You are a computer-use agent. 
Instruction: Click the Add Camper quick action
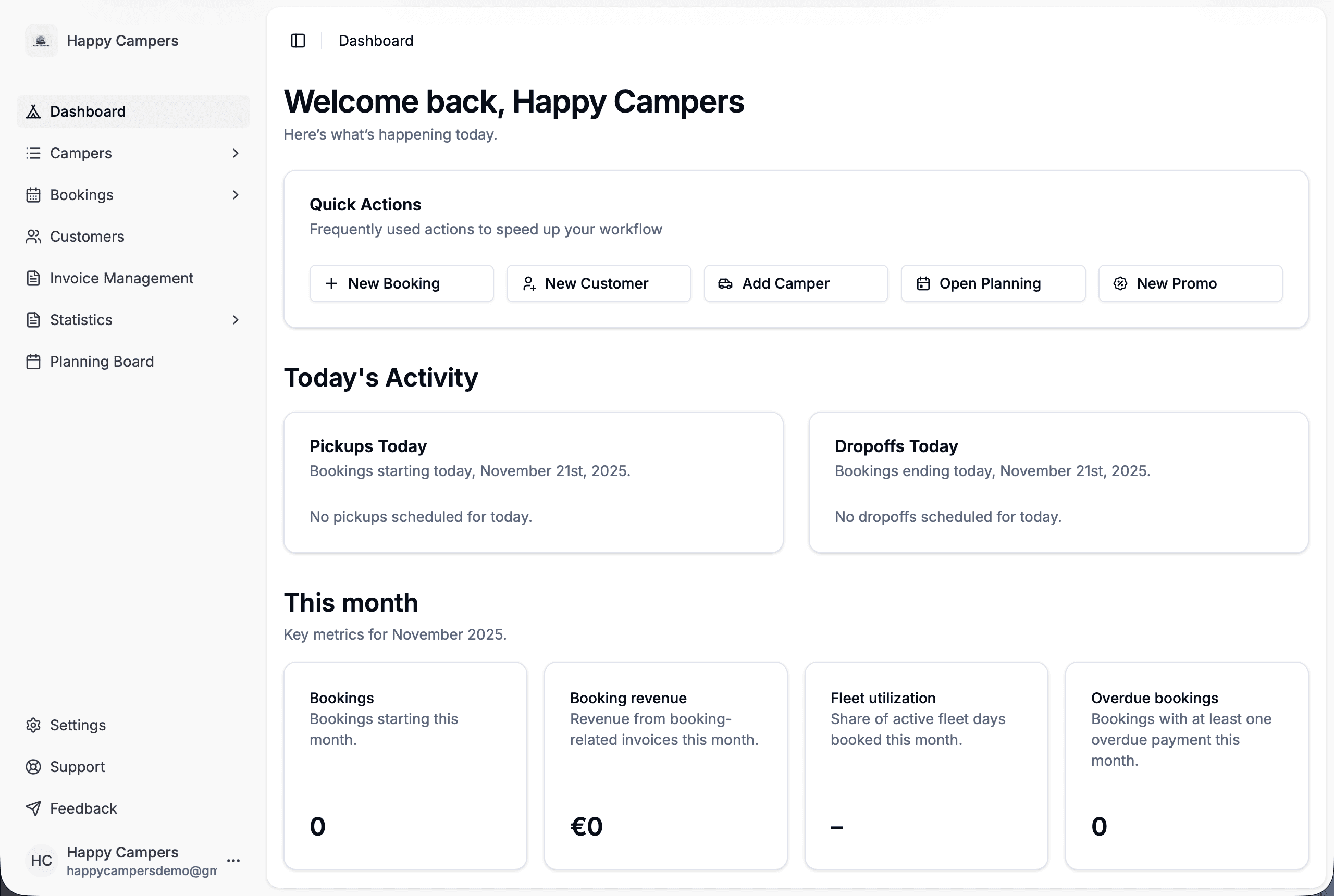click(796, 283)
